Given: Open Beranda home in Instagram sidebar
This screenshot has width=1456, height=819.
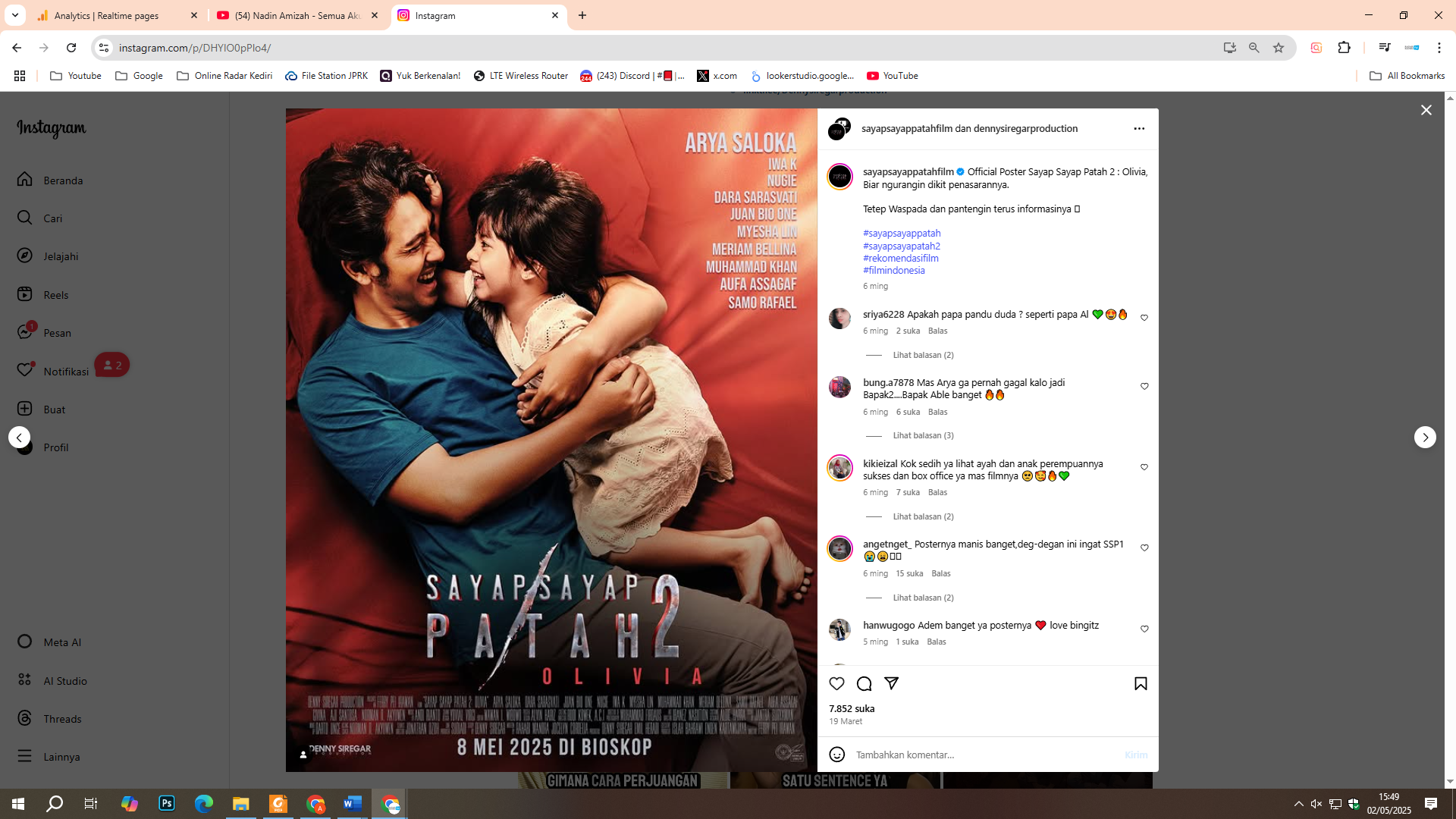Looking at the screenshot, I should [50, 180].
